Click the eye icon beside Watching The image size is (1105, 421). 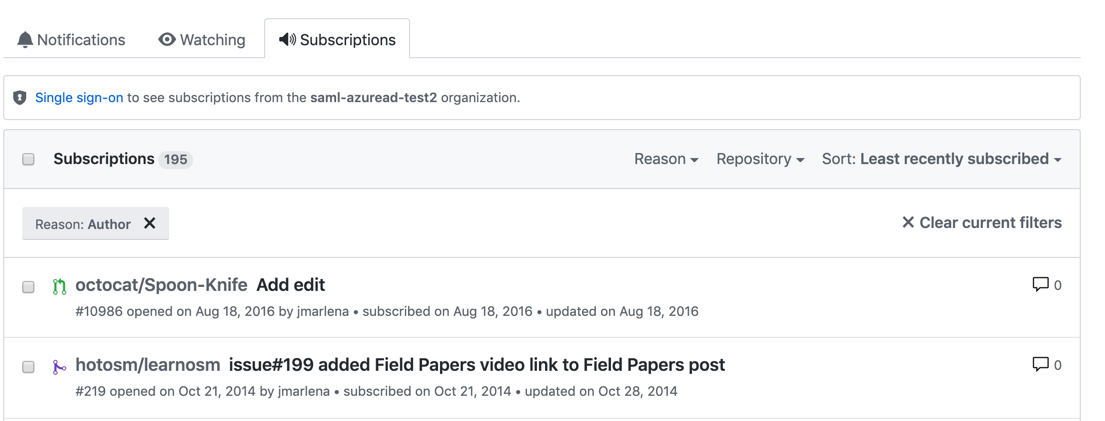pos(167,40)
